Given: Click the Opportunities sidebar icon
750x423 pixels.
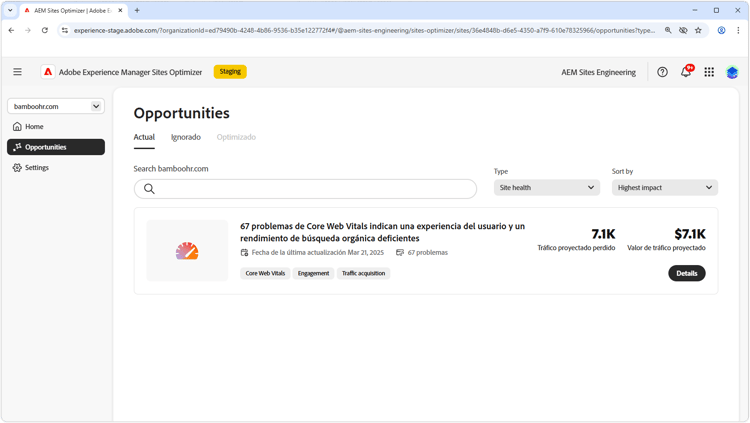Looking at the screenshot, I should click(17, 147).
